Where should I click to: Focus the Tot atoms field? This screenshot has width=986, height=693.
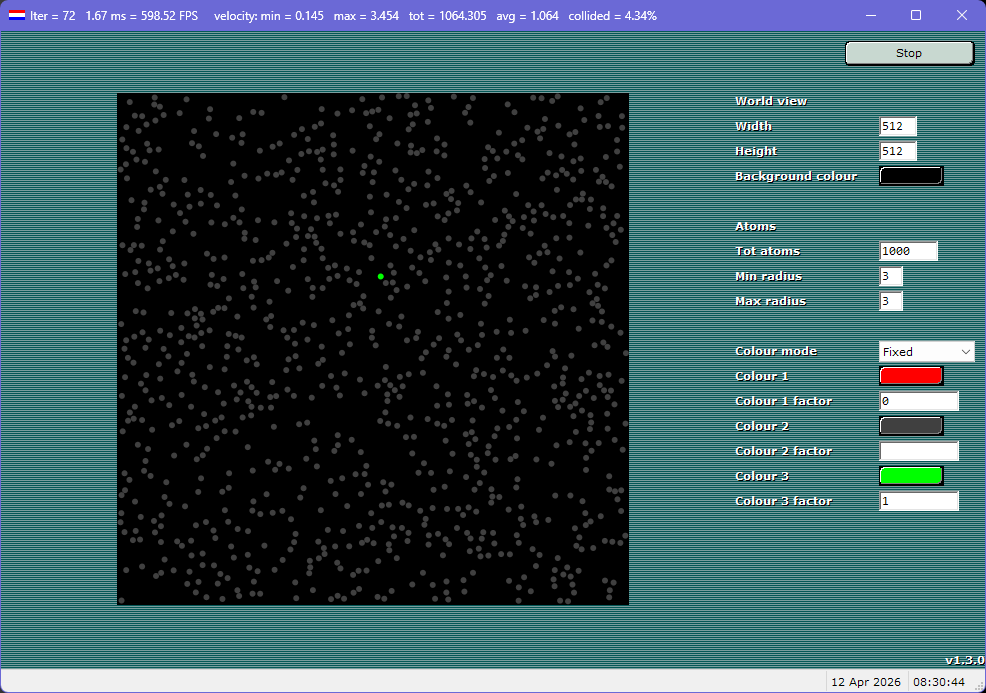pos(908,251)
